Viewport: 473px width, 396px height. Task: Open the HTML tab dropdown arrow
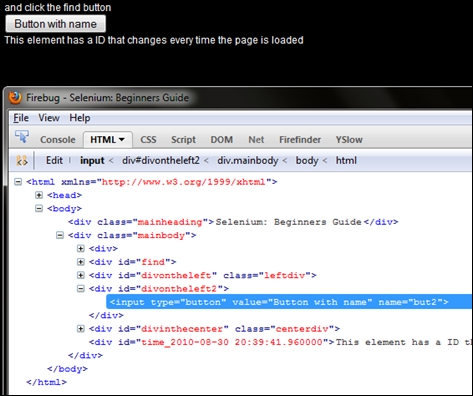click(x=122, y=140)
